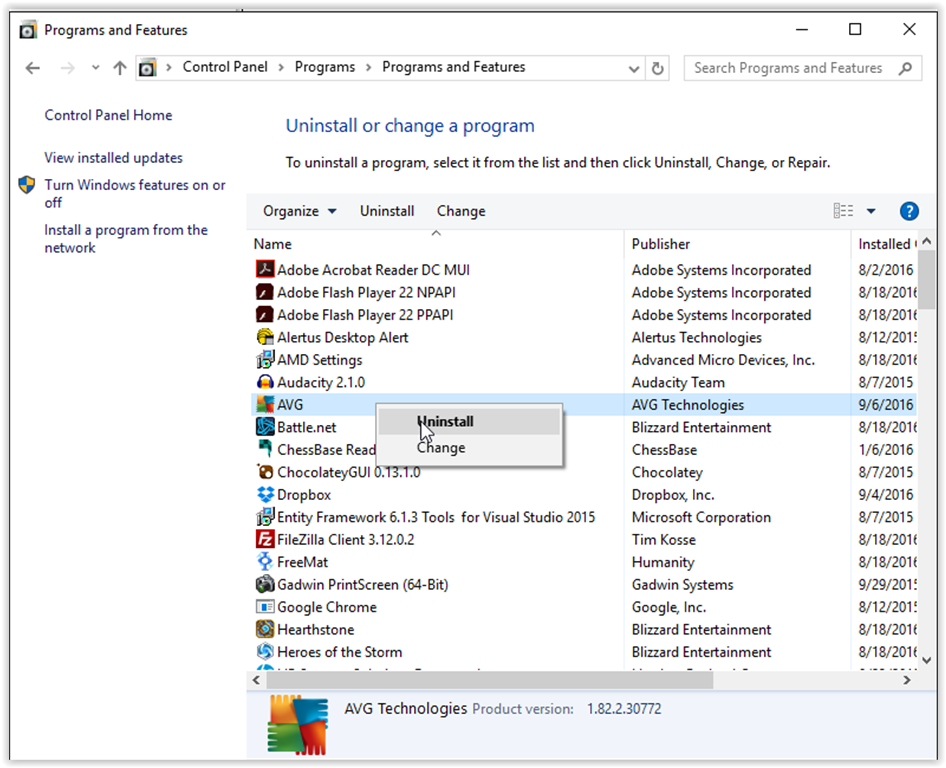Click the search magnifier icon

tap(905, 68)
